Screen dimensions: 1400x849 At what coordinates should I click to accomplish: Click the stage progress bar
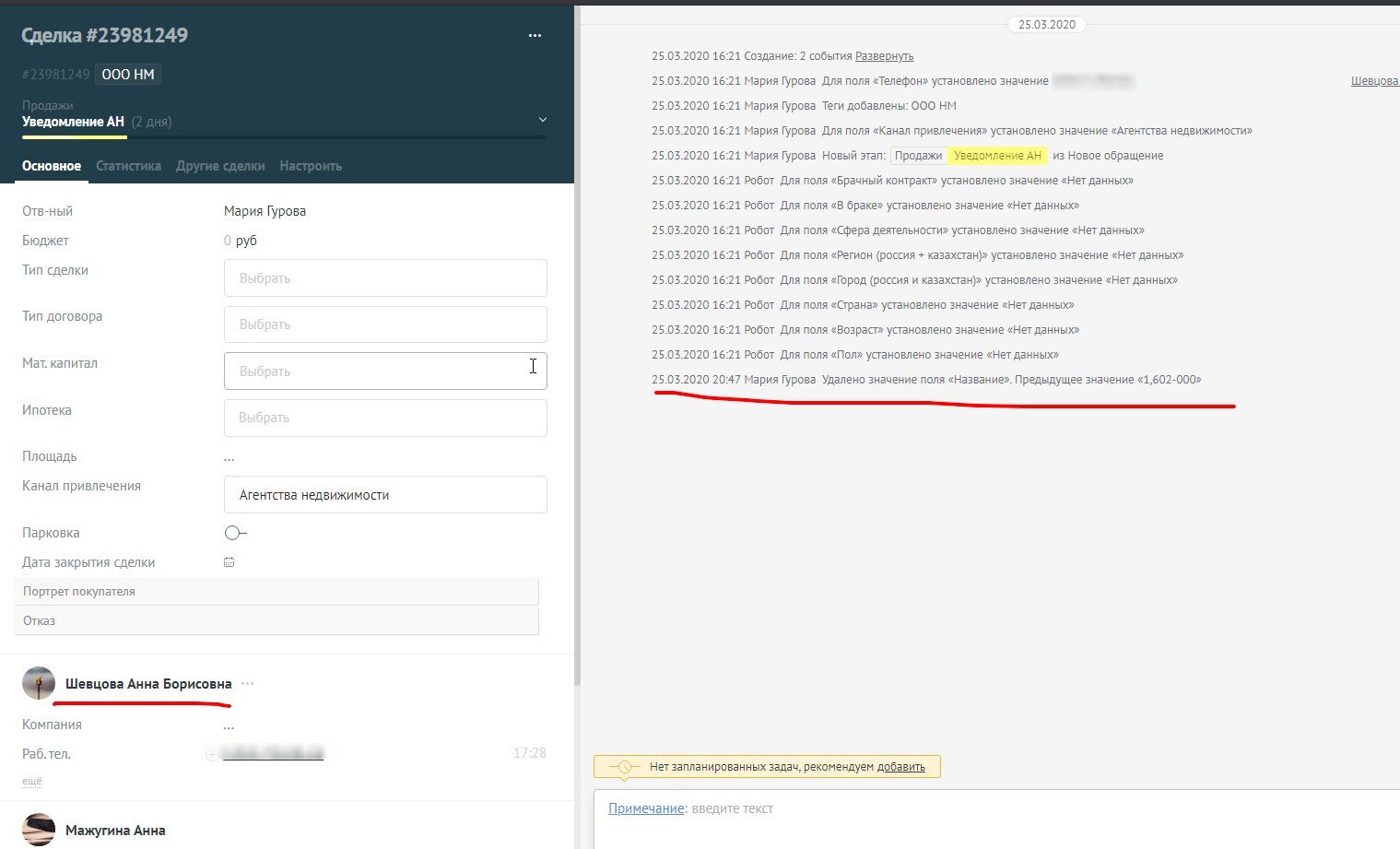pyautogui.click(x=285, y=137)
